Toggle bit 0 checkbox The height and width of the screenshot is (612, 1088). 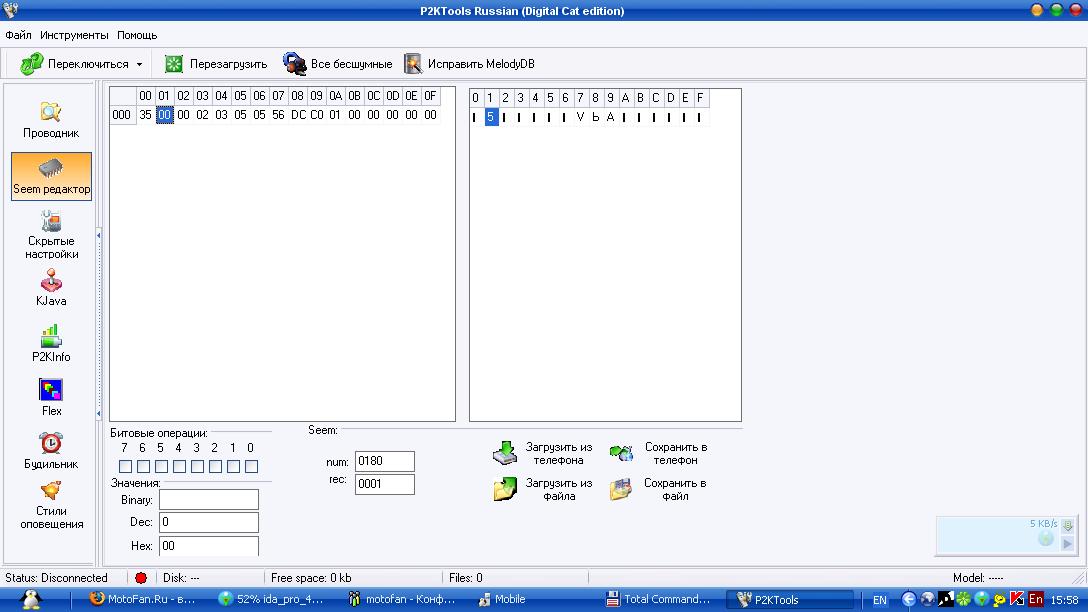pyautogui.click(x=252, y=466)
